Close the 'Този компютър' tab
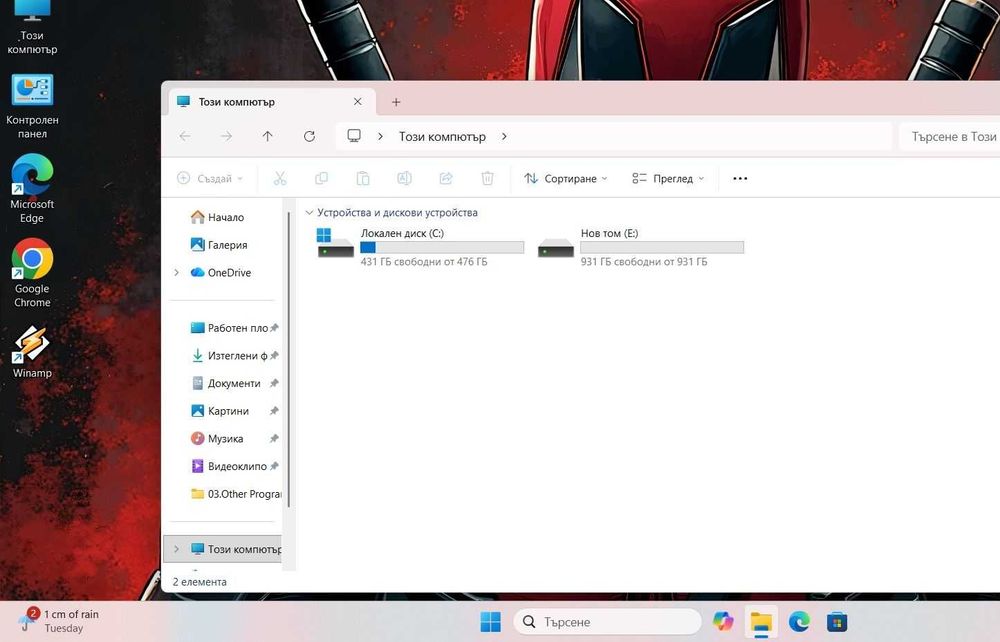This screenshot has width=1000, height=642. pyautogui.click(x=358, y=101)
